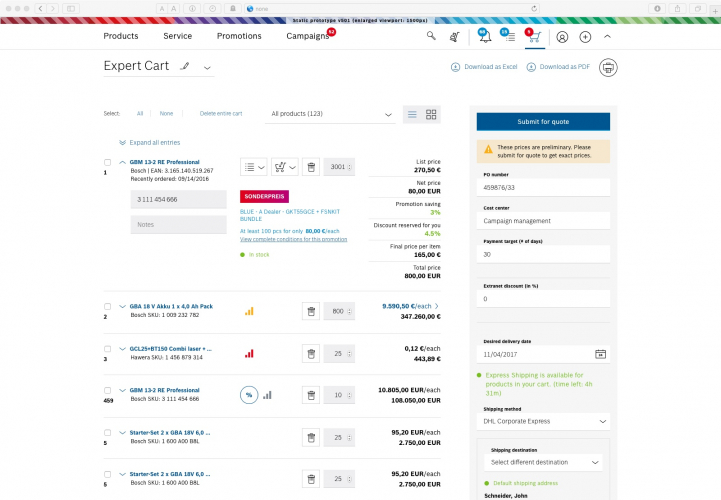721x500 pixels.
Task: Open the cart action dropdown on row 1
Action: [x=285, y=167]
